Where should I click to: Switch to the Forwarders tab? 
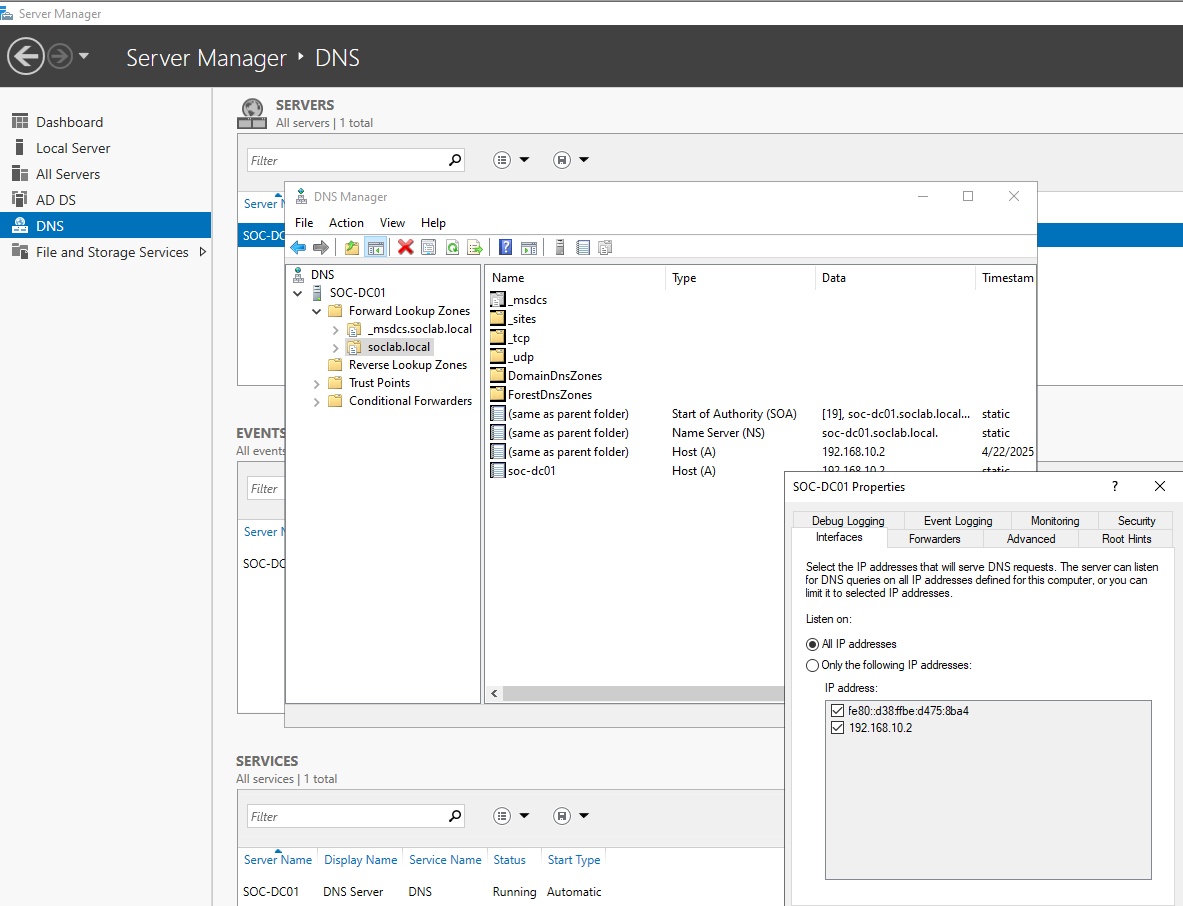pos(935,539)
